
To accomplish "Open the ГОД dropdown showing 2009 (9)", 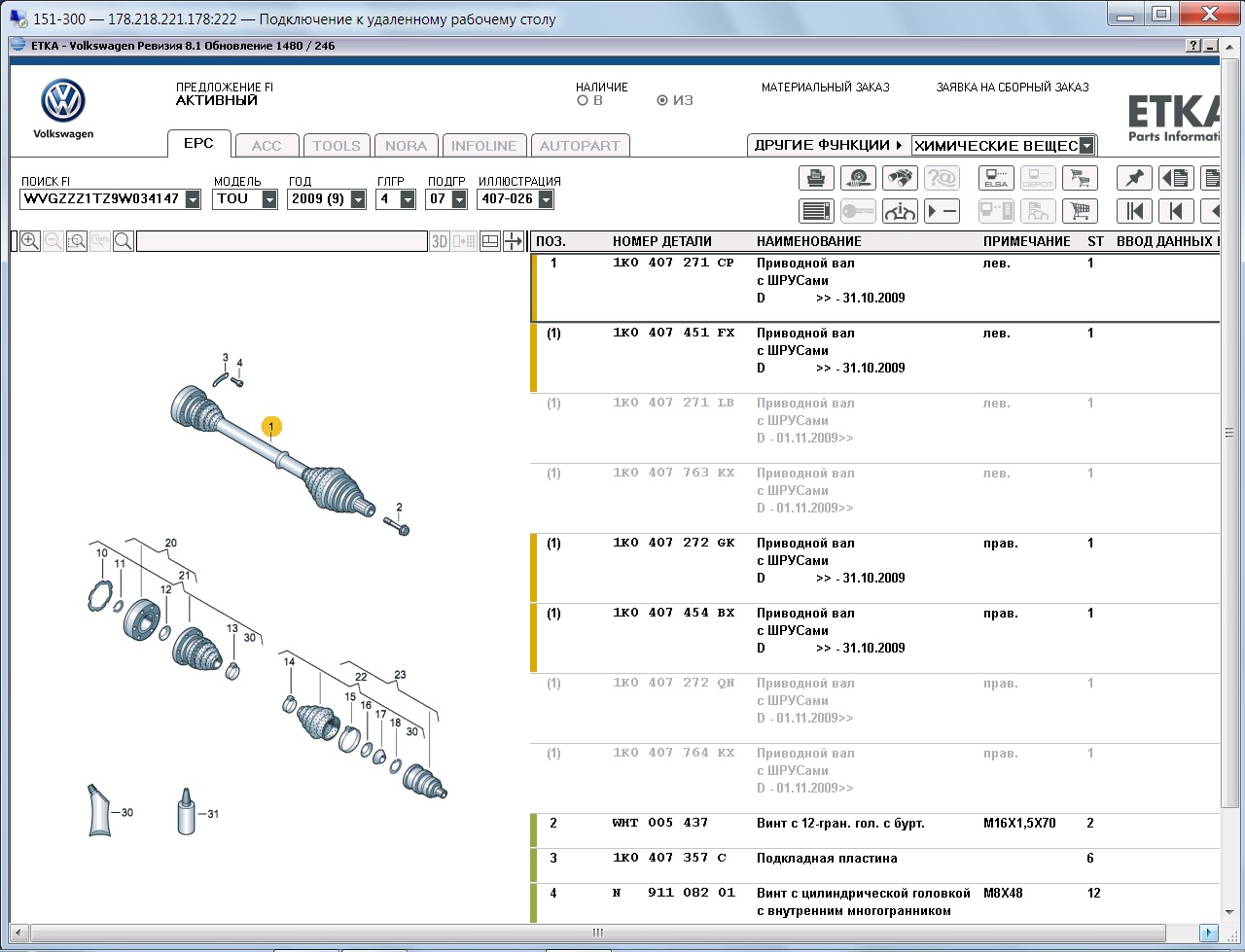I will point(358,199).
